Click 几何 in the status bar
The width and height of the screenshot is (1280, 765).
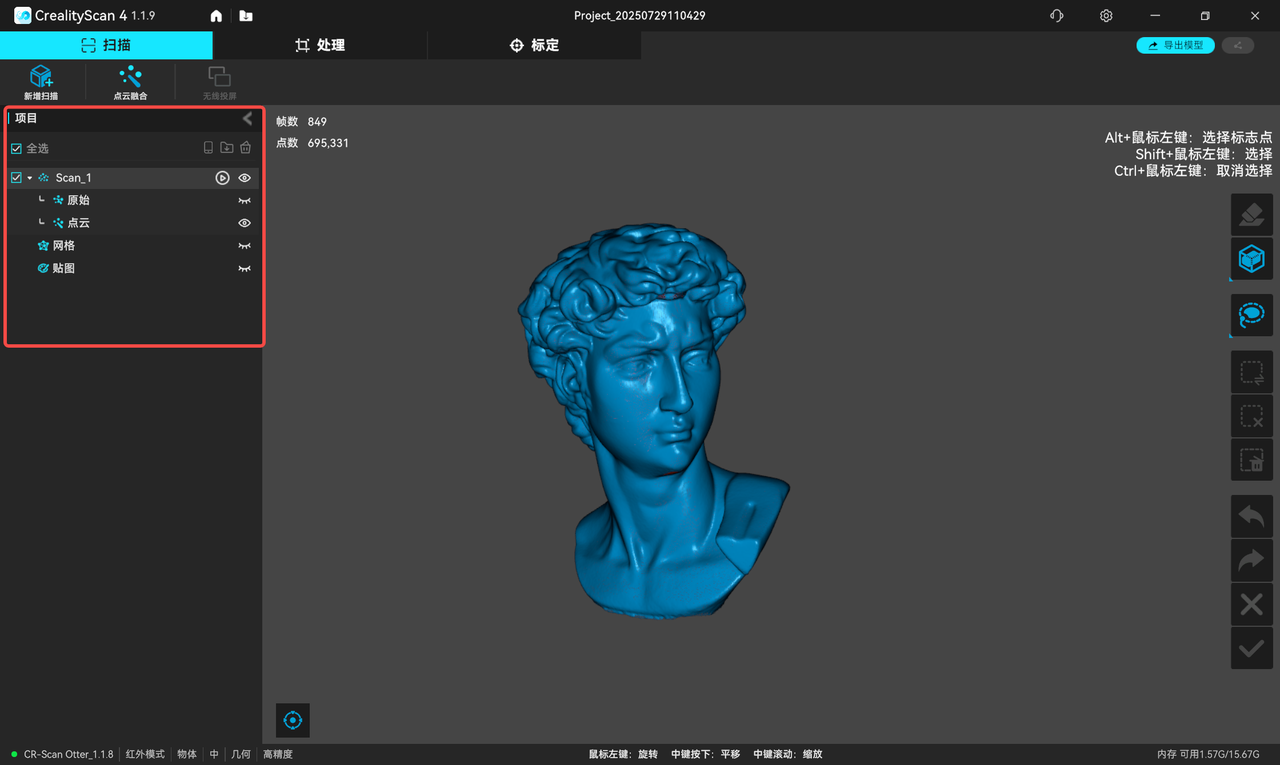coord(241,754)
